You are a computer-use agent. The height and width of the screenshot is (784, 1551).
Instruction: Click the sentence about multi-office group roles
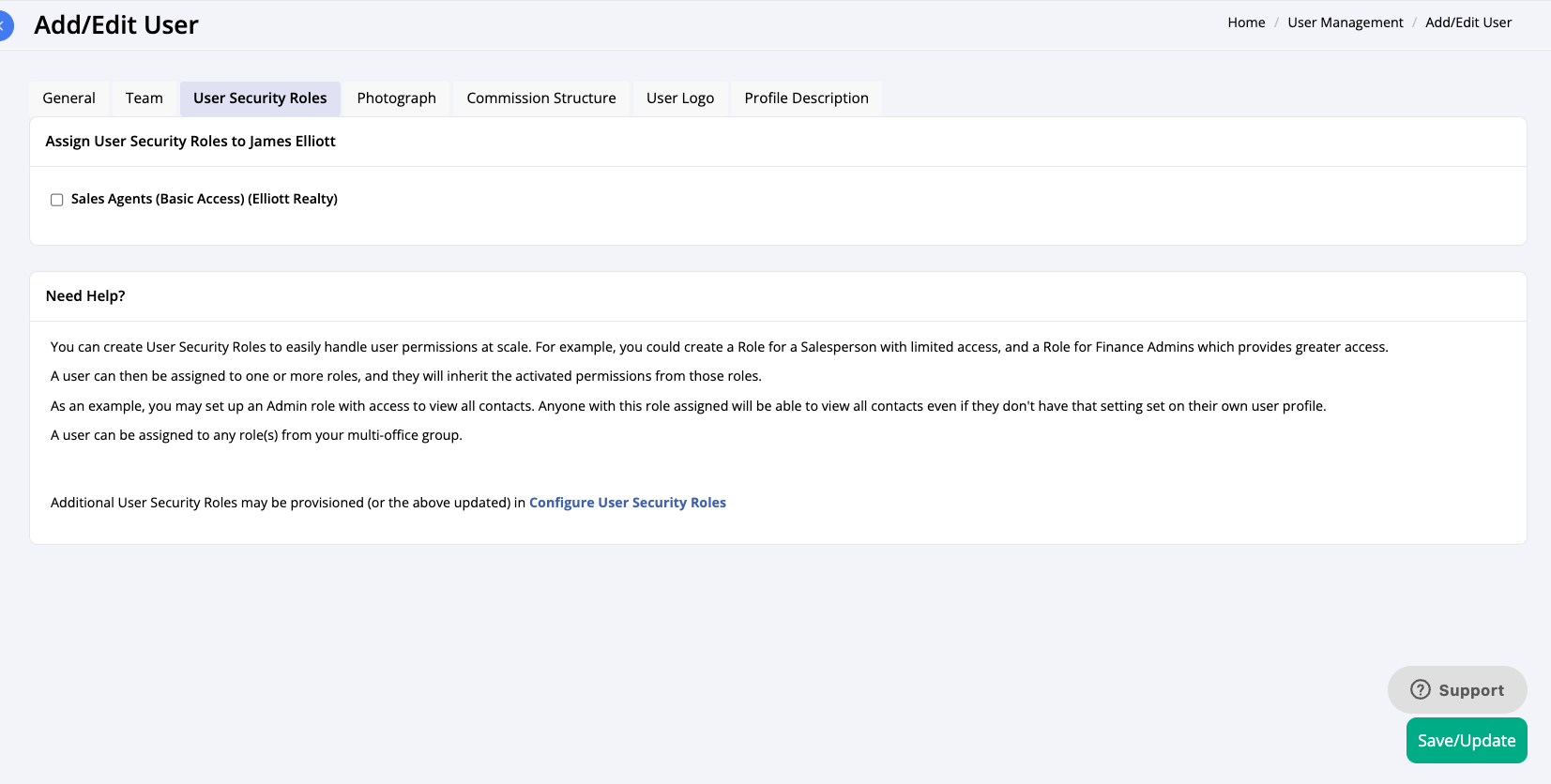coord(256,435)
